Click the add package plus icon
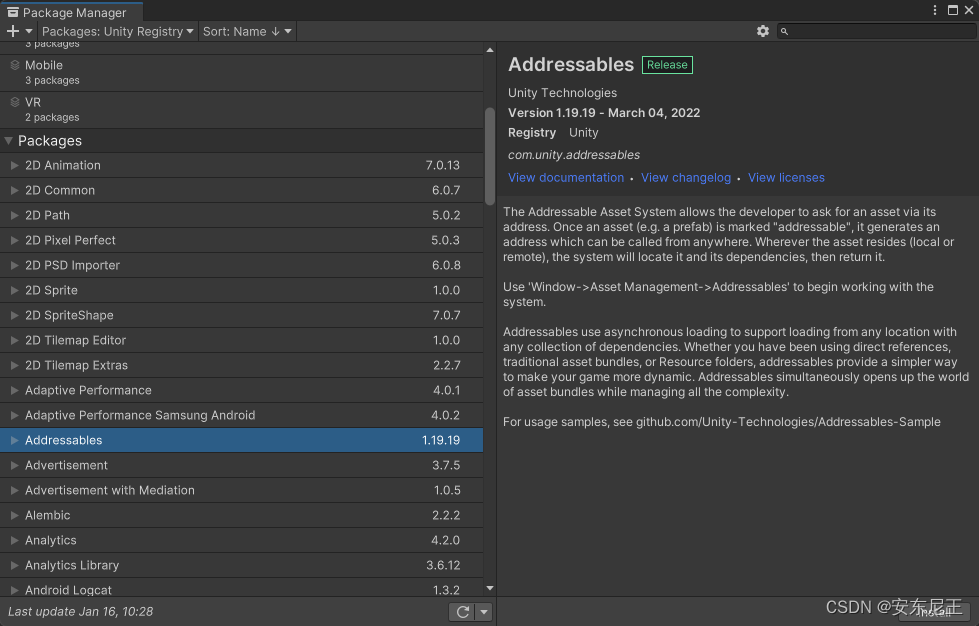This screenshot has width=979, height=626. click(12, 31)
